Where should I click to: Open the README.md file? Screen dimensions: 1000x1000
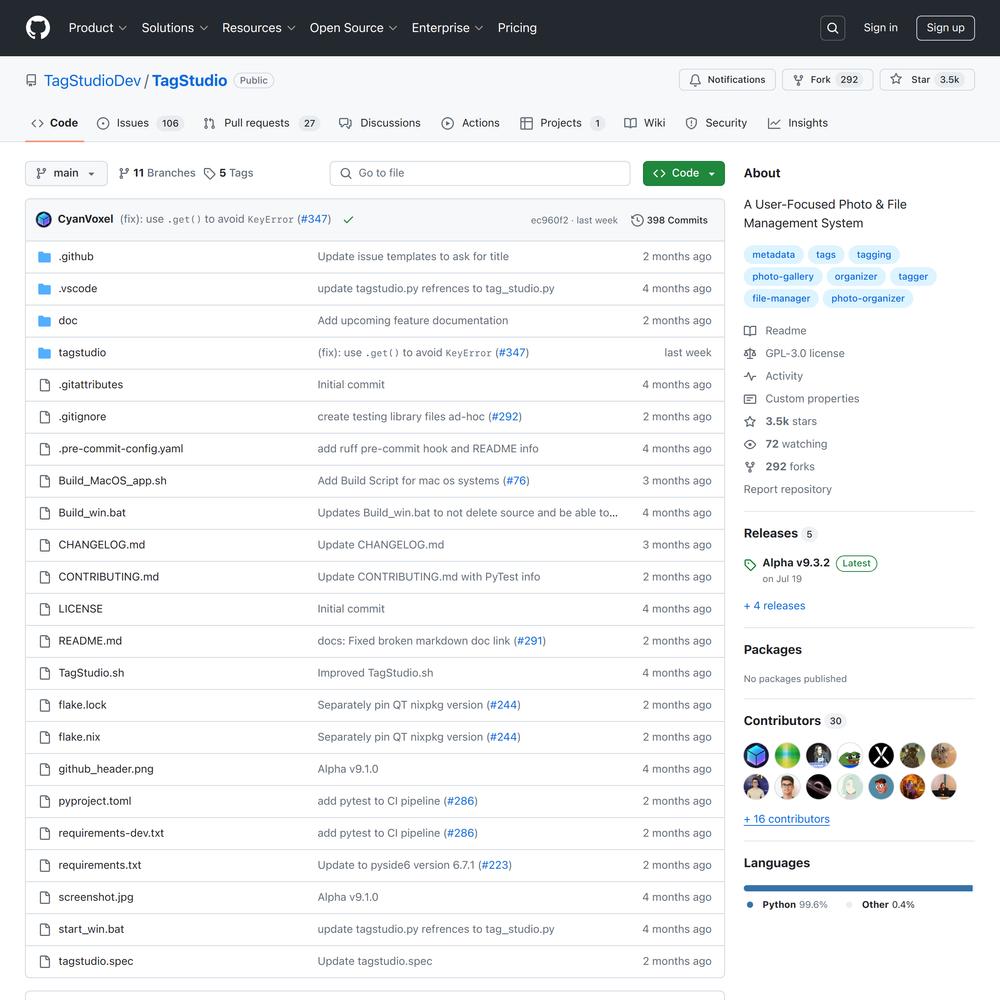tap(90, 641)
